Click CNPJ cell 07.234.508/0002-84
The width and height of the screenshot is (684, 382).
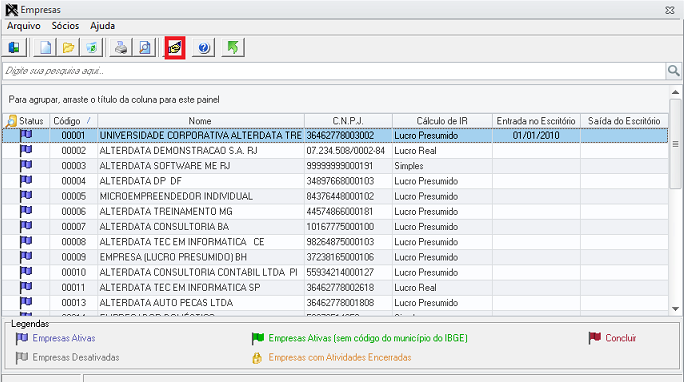point(348,150)
